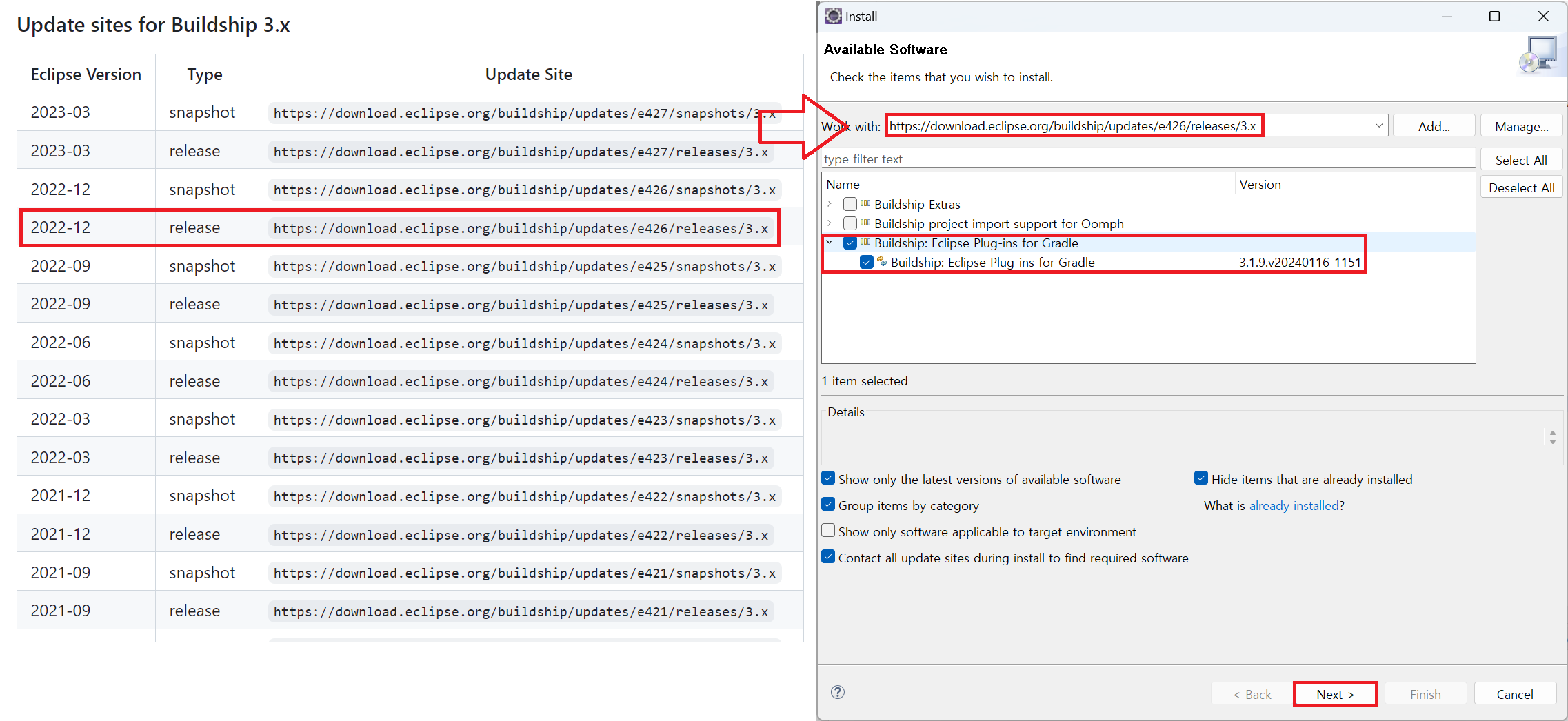Uncheck Hide items that are already installed
Viewport: 1568px width, 721px height.
1201,478
